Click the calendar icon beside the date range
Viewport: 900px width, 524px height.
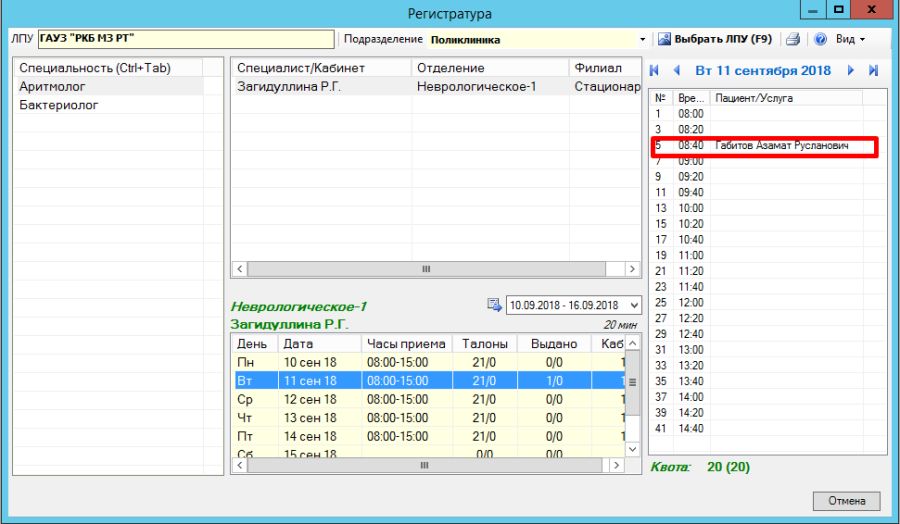(x=494, y=305)
